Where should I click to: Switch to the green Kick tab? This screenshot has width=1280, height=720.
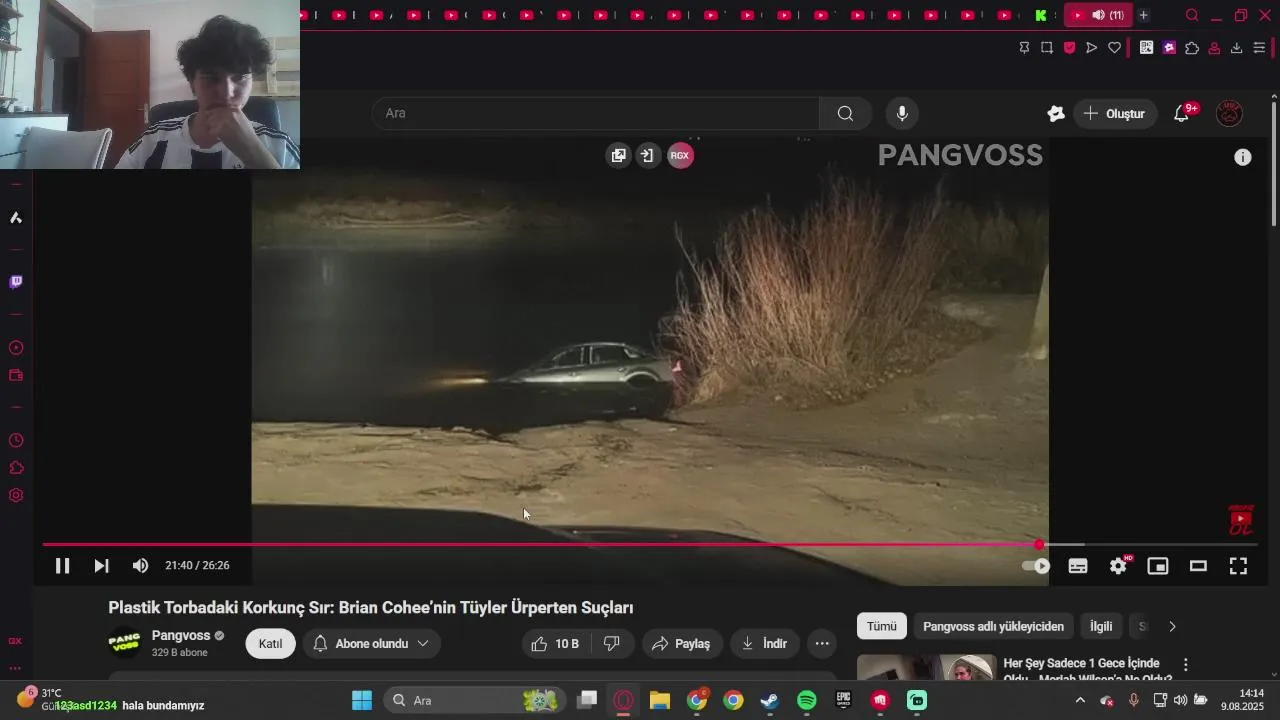click(1041, 15)
